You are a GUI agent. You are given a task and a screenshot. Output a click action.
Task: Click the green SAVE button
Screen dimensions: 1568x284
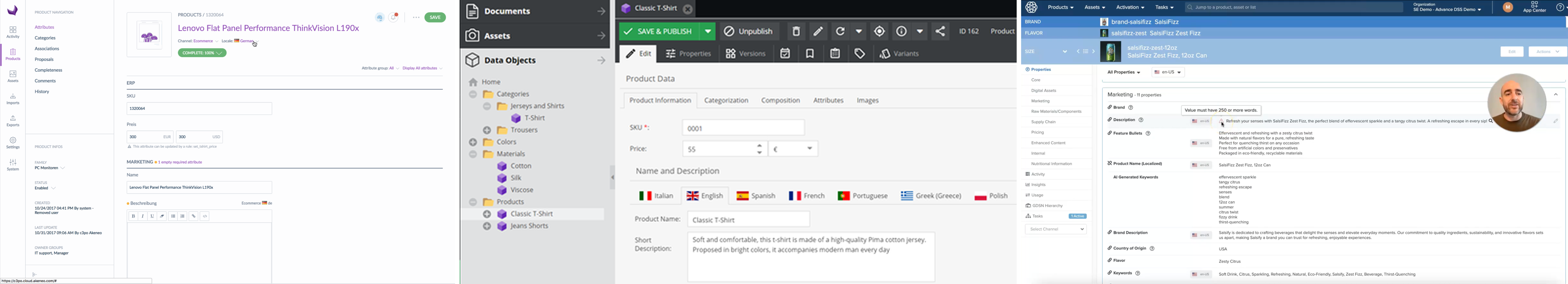(435, 18)
